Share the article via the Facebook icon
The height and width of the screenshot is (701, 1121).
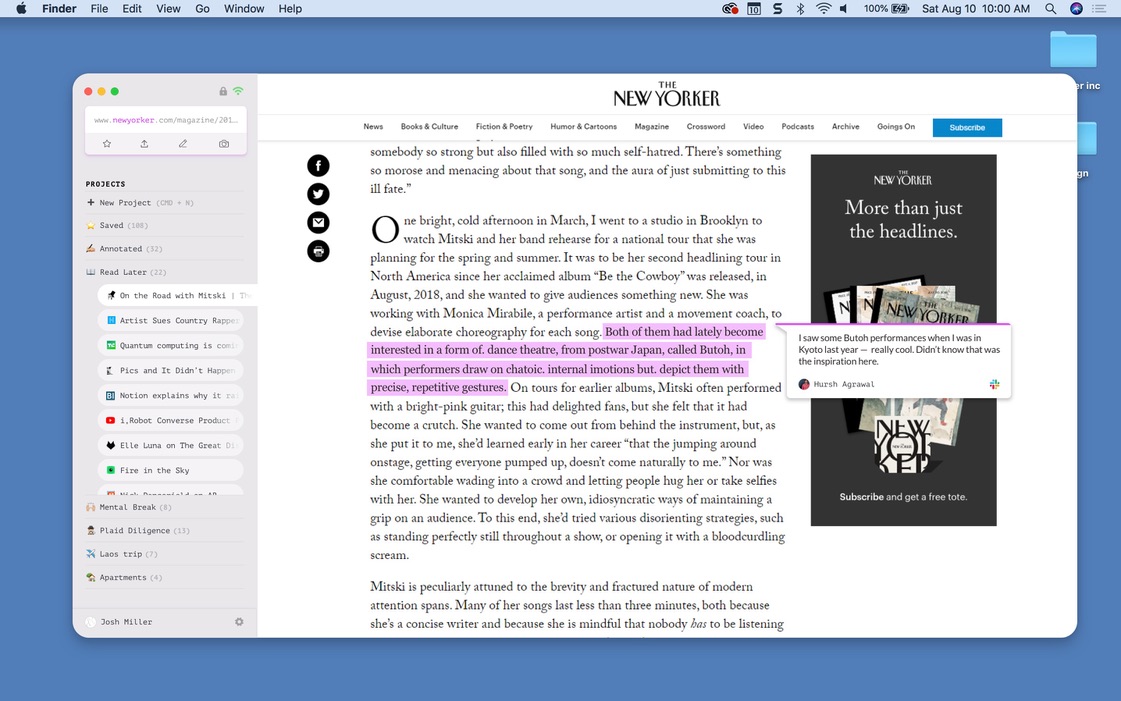(x=318, y=166)
